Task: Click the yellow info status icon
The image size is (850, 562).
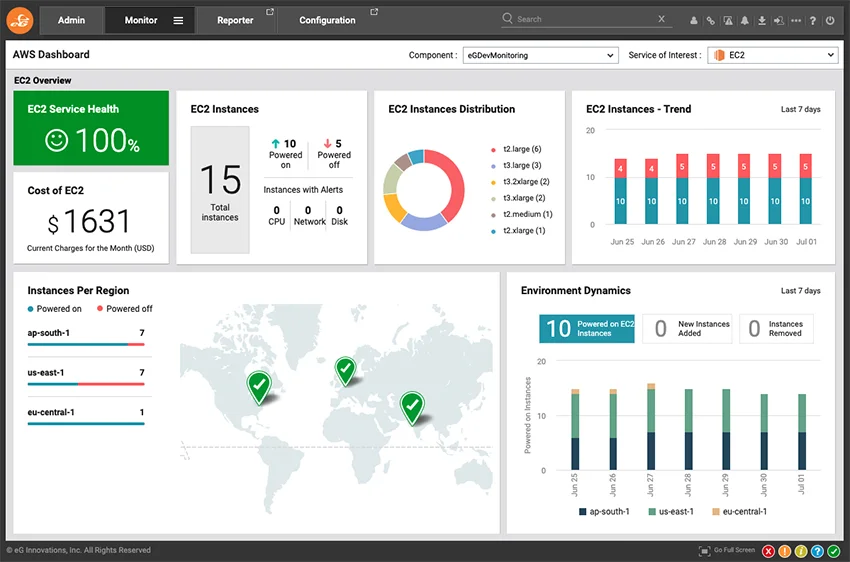Action: [x=801, y=551]
